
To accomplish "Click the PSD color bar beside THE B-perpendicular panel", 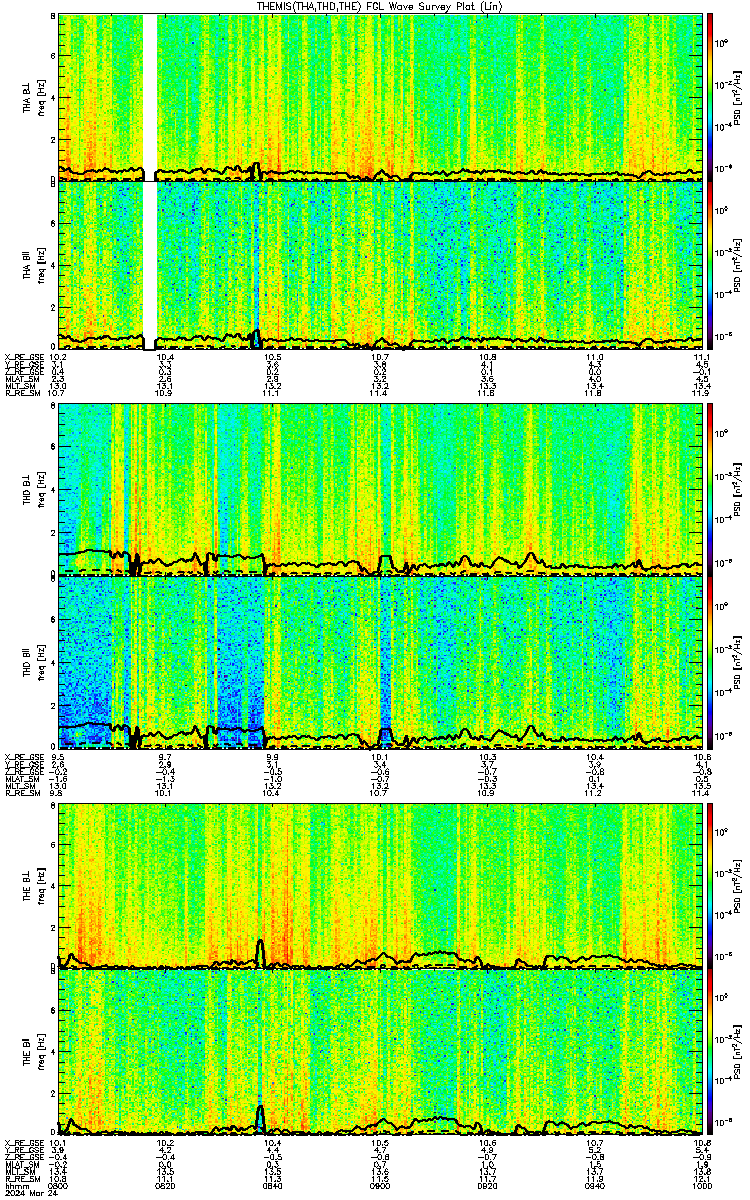I will (x=710, y=886).
